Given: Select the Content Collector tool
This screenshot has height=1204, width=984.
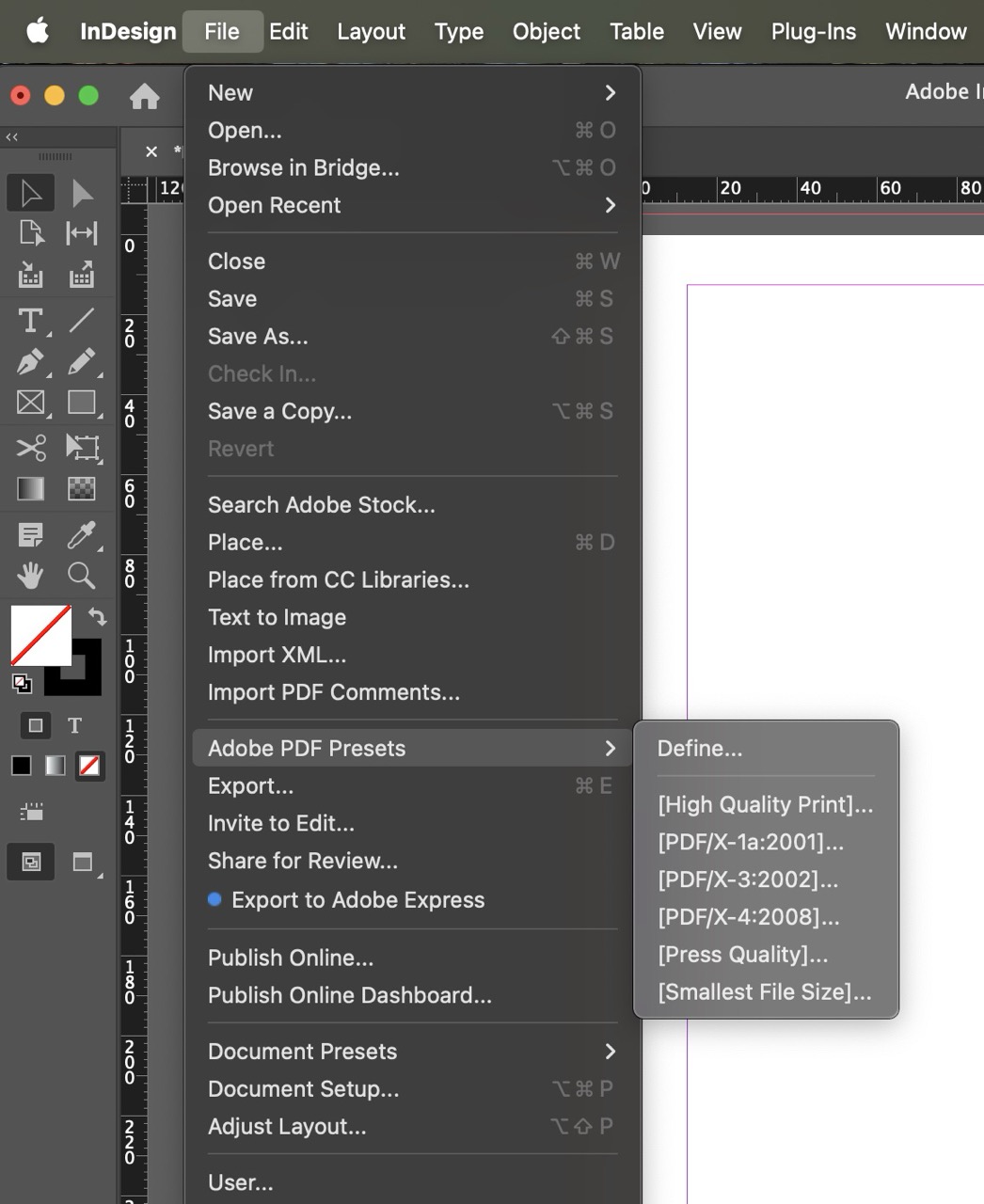Looking at the screenshot, I should tap(30, 275).
